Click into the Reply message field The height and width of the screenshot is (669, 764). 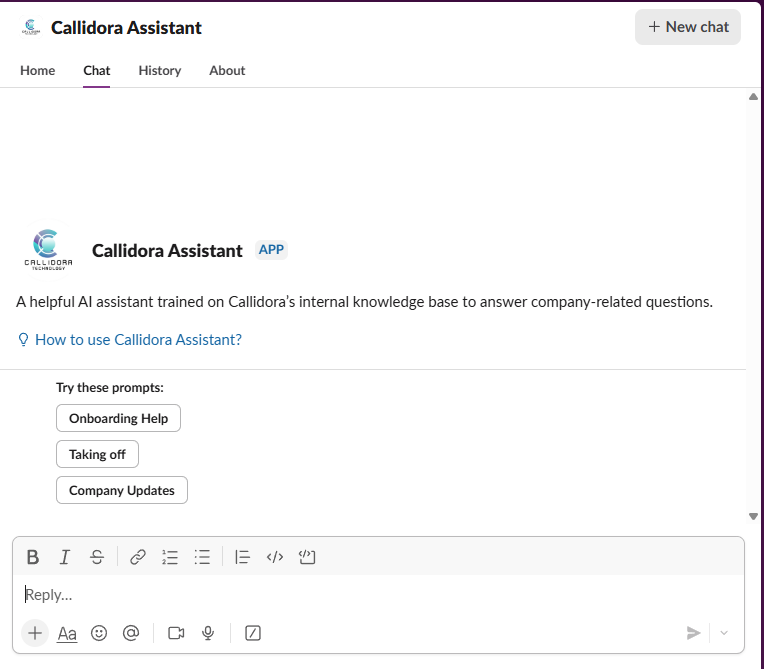pos(378,595)
